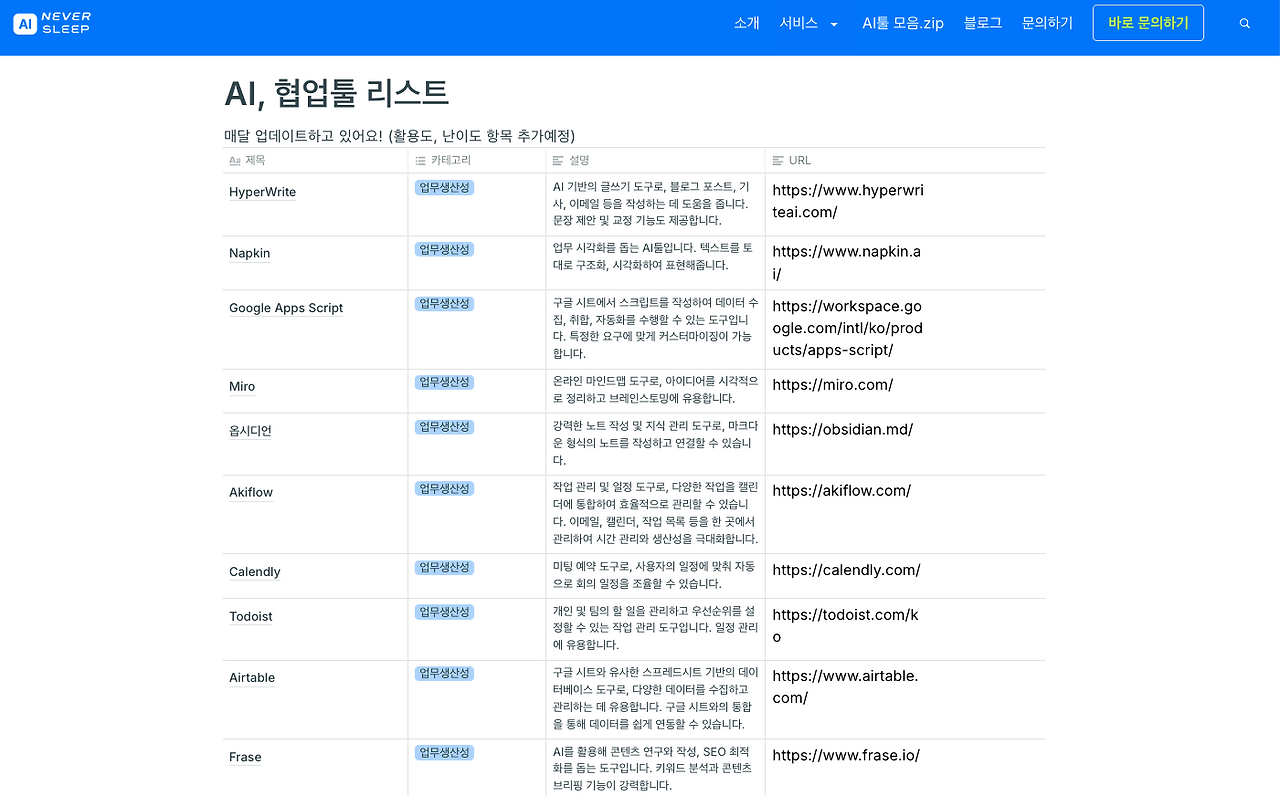Click the AI, 협업툴 리스트 heading
Image resolution: width=1280 pixels, height=796 pixels.
(x=337, y=93)
